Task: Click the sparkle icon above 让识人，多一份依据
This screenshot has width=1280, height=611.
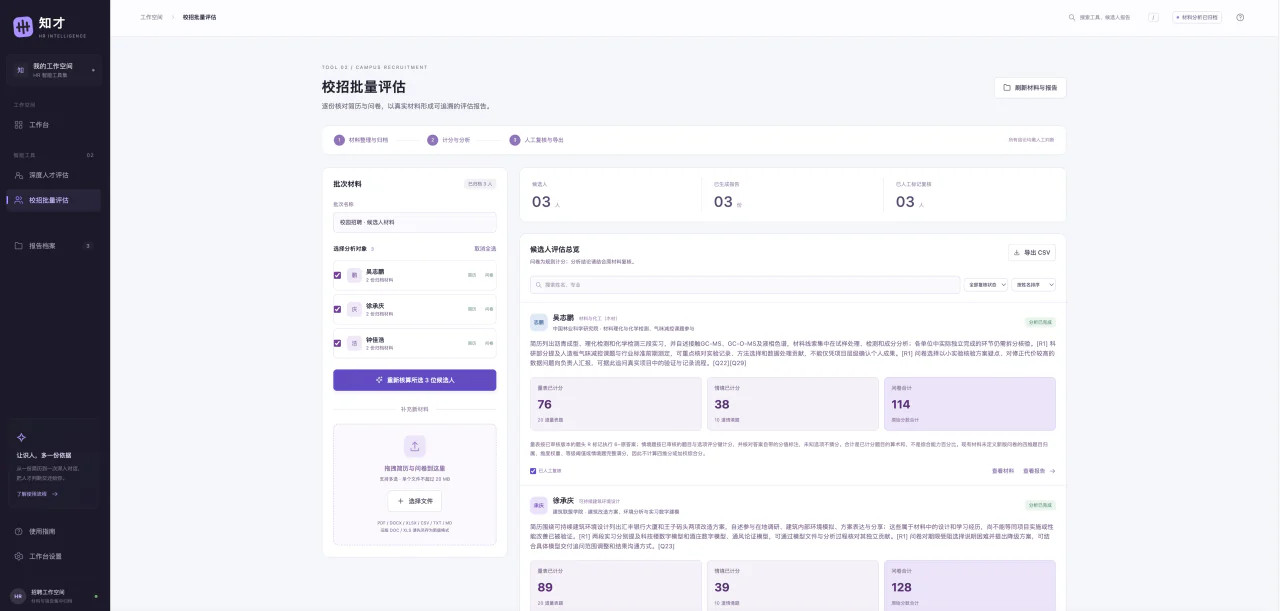Action: [x=21, y=437]
